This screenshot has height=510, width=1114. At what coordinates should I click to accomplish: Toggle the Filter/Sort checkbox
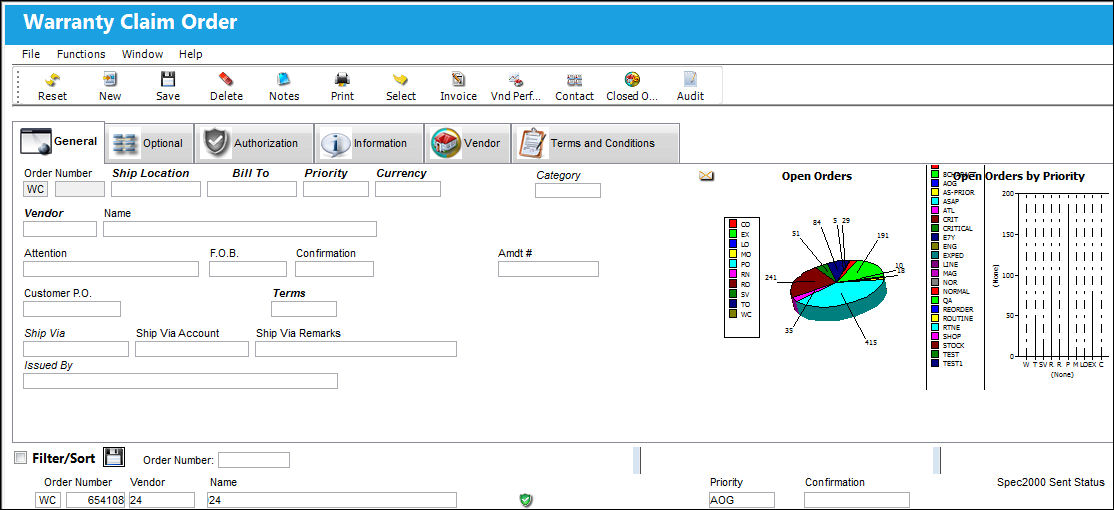[21, 457]
